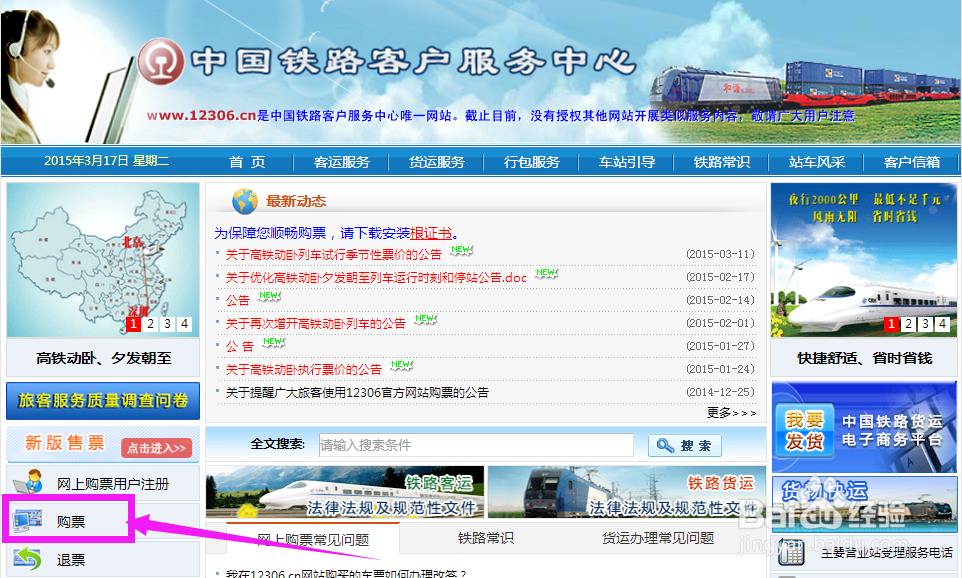Switch to the 网上购票常见问题 tab
Screen dimensions: 962x578
313,539
